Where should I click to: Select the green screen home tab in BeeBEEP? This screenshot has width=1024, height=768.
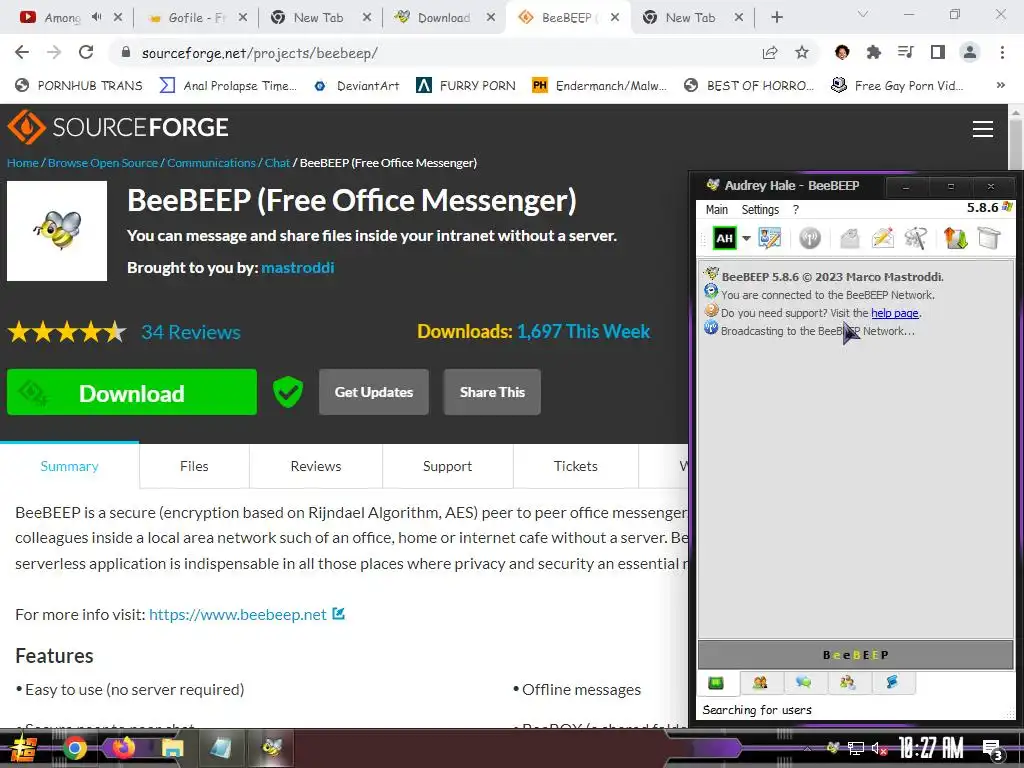pyautogui.click(x=716, y=683)
